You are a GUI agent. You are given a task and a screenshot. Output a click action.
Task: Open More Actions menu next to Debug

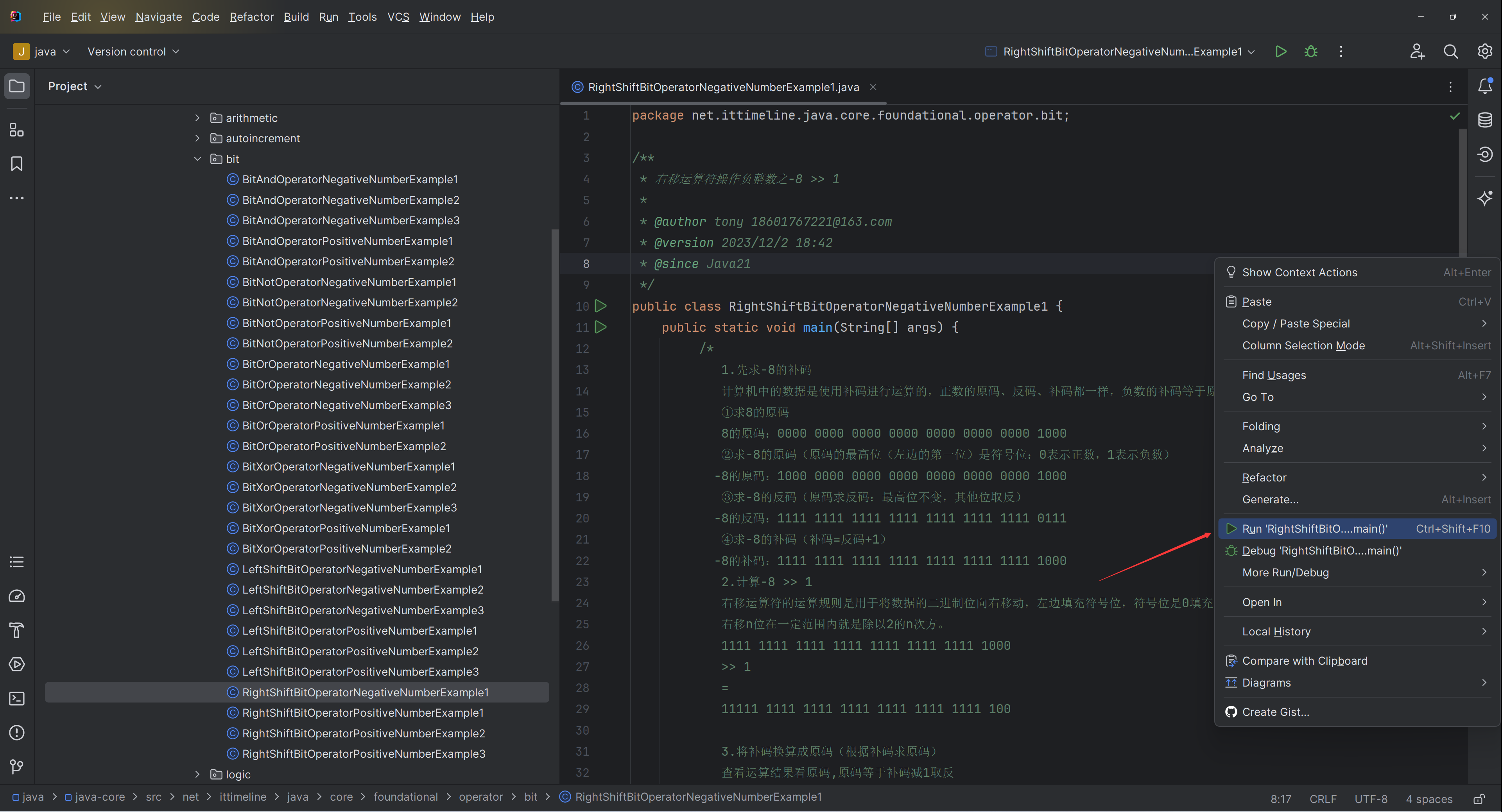1341,51
